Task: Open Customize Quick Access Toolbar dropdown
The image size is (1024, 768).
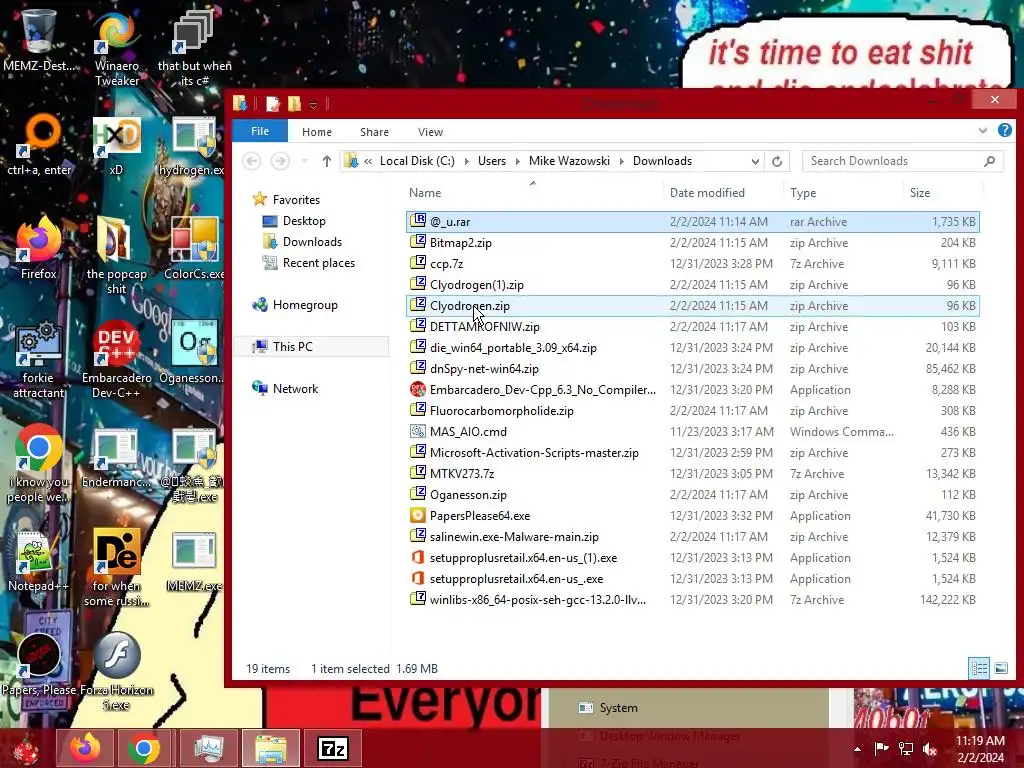Action: coord(313,104)
